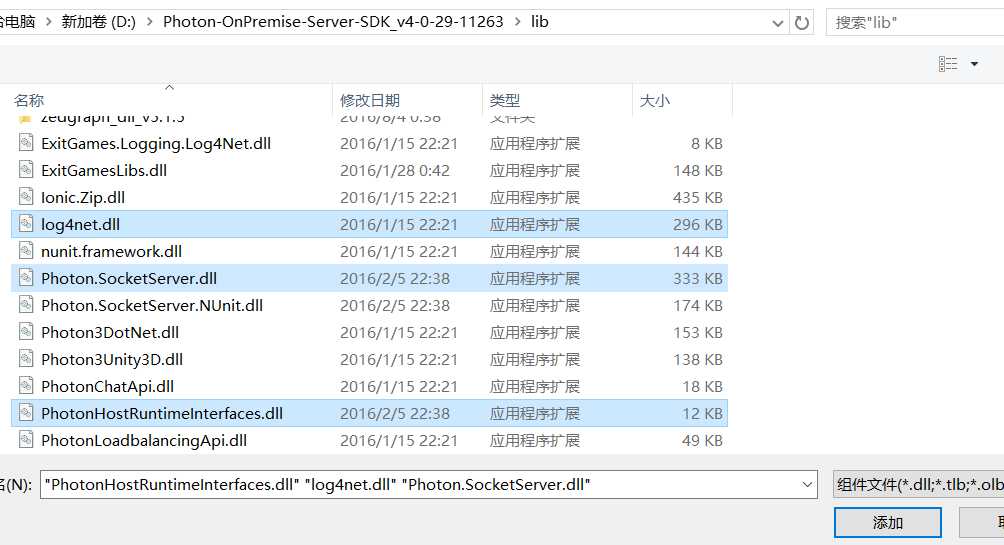Click the ExitGames.Logging.Log4Net.dll file icon
The width and height of the screenshot is (1004, 545).
(x=26, y=142)
